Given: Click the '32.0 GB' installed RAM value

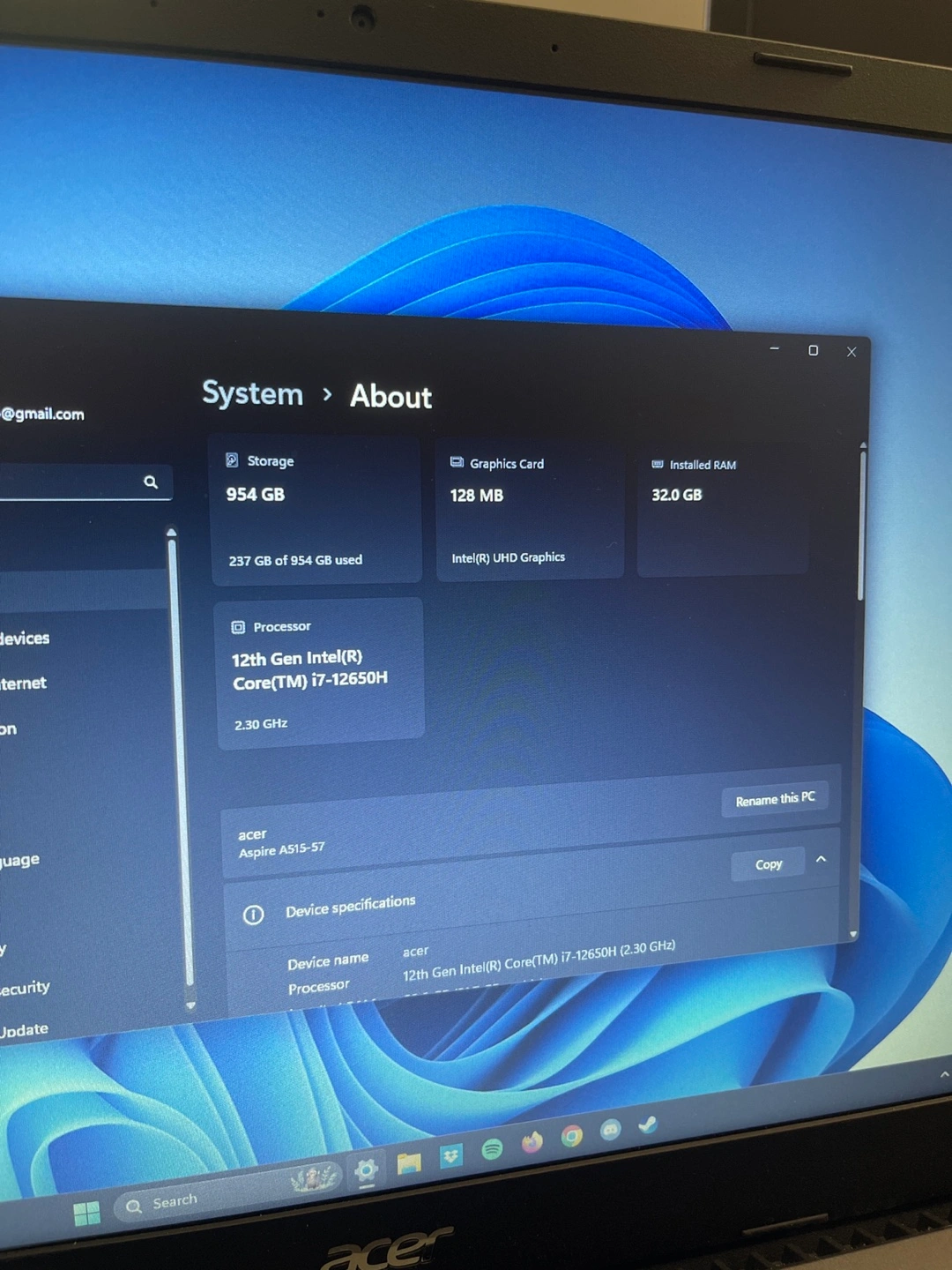Looking at the screenshot, I should pos(677,495).
